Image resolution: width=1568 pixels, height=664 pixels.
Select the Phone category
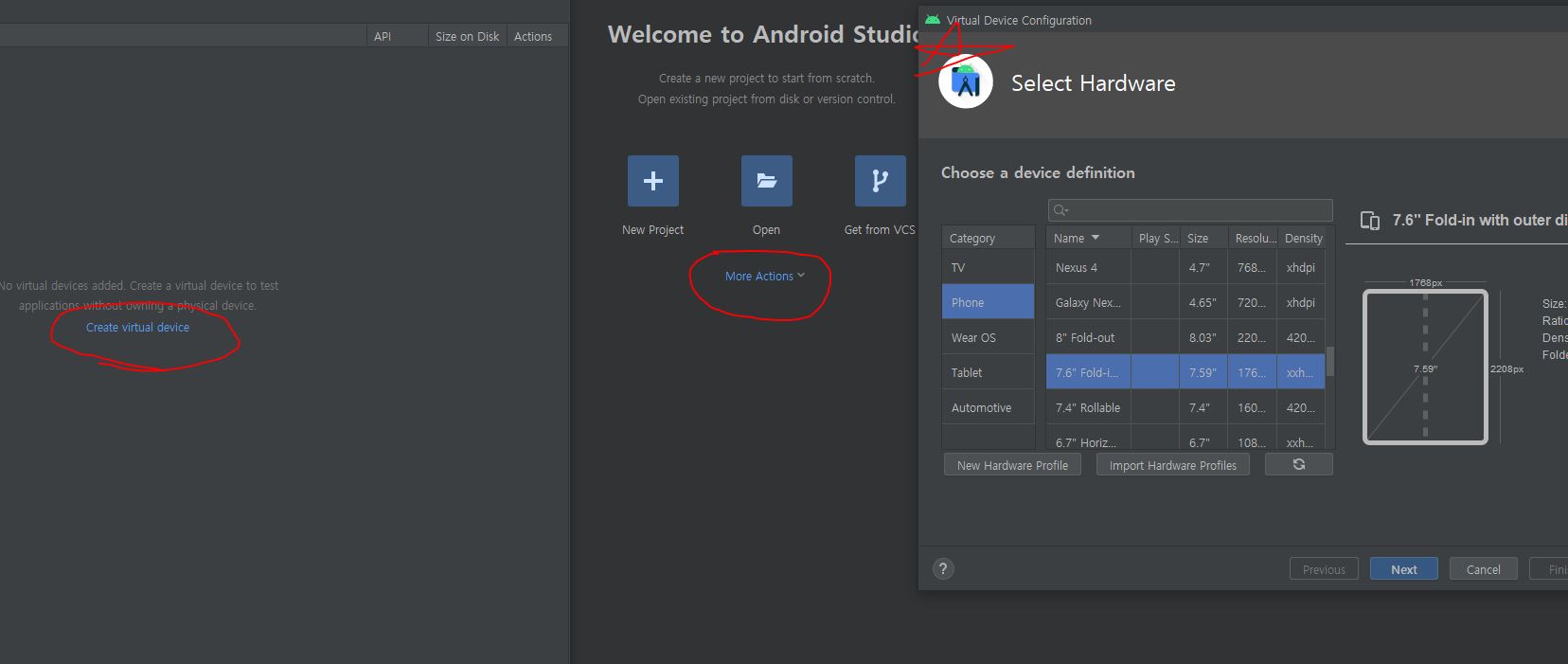click(988, 302)
